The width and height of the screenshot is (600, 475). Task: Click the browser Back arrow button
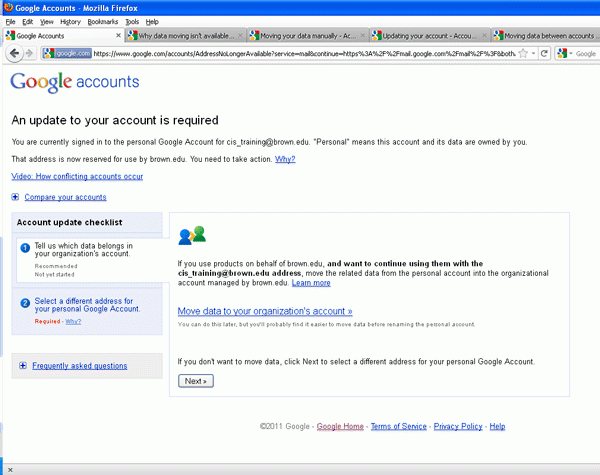point(14,53)
